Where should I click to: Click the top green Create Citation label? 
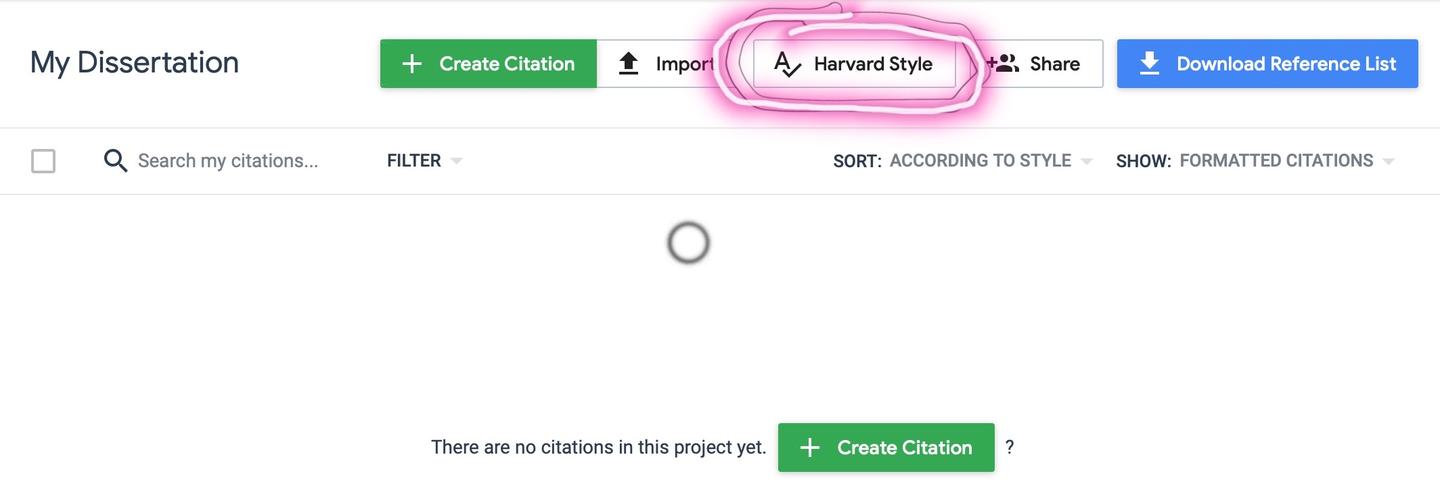(x=507, y=64)
